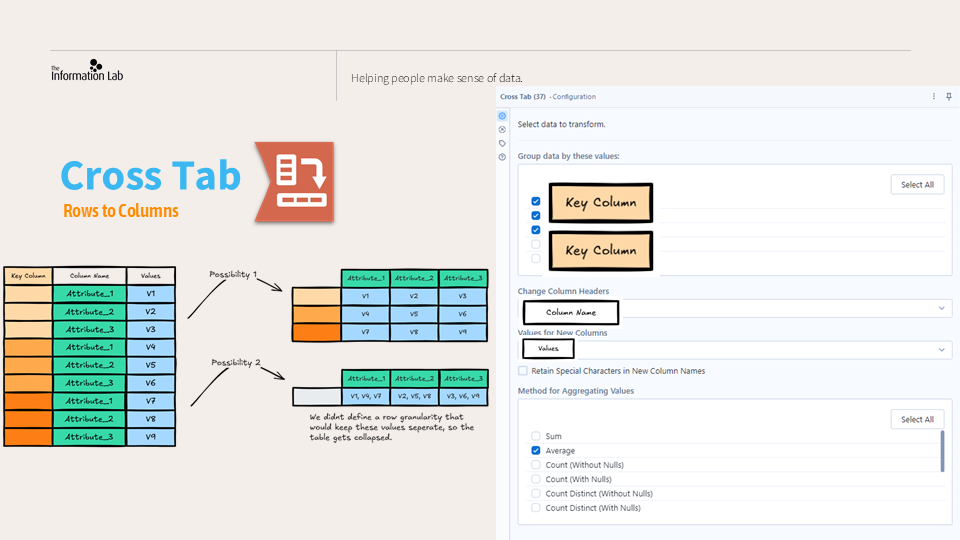Click Select All in Group data section
Screen dimensions: 960x540
point(917,184)
